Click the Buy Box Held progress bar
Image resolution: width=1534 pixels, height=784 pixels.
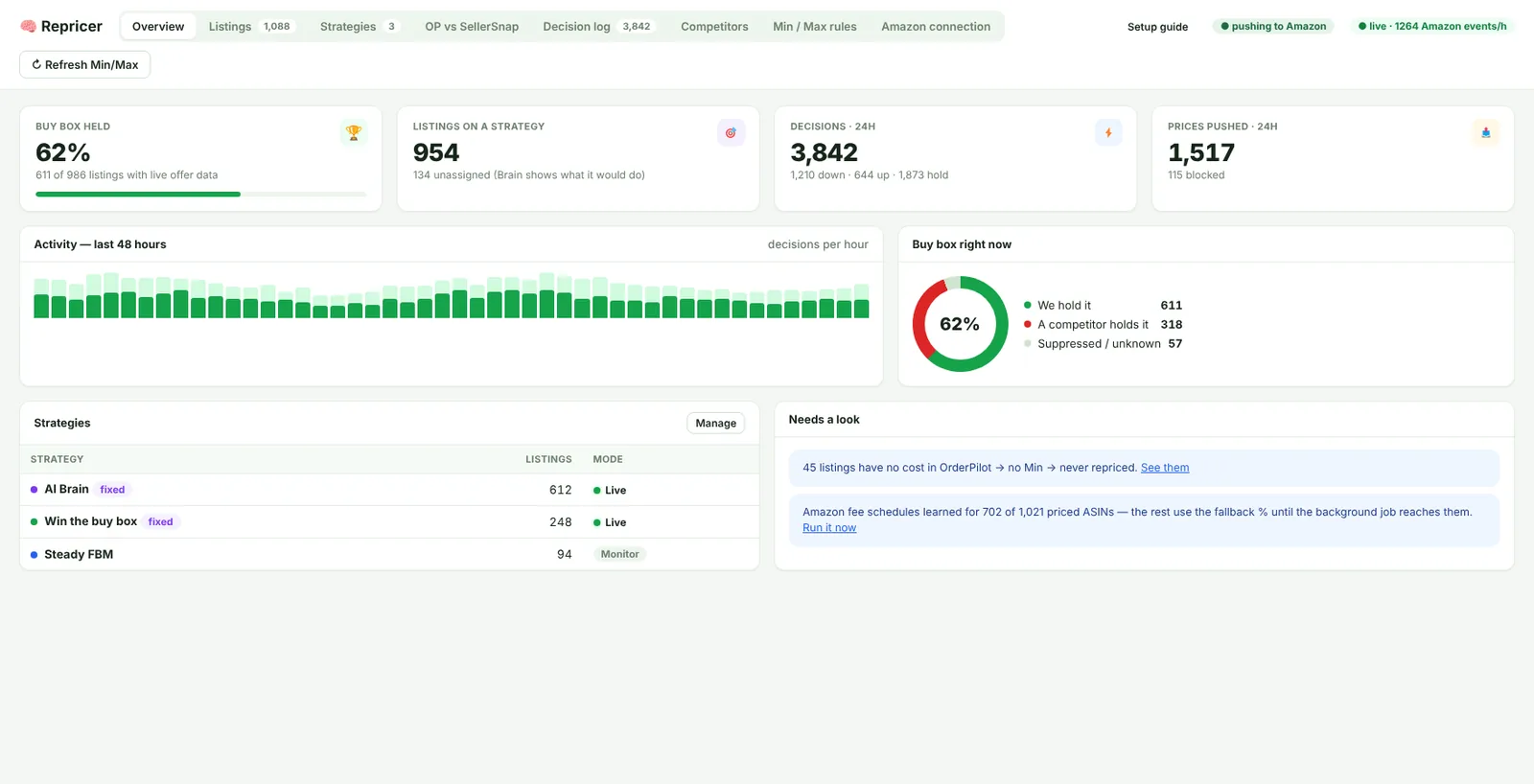pyautogui.click(x=201, y=195)
